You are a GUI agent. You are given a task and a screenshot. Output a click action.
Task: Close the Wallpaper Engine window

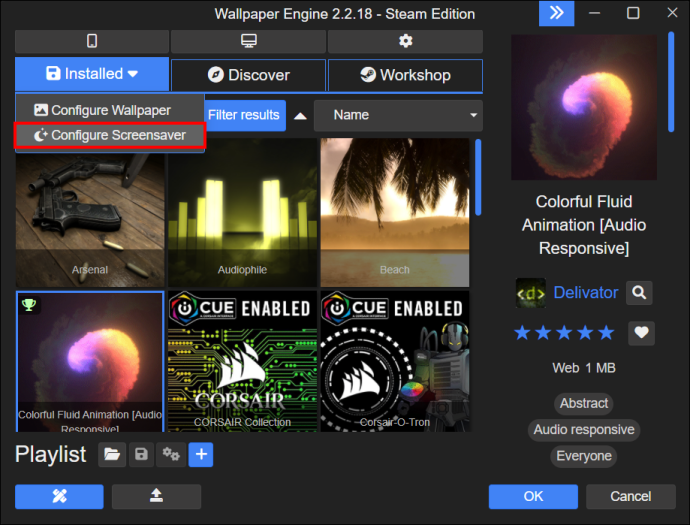tap(672, 13)
